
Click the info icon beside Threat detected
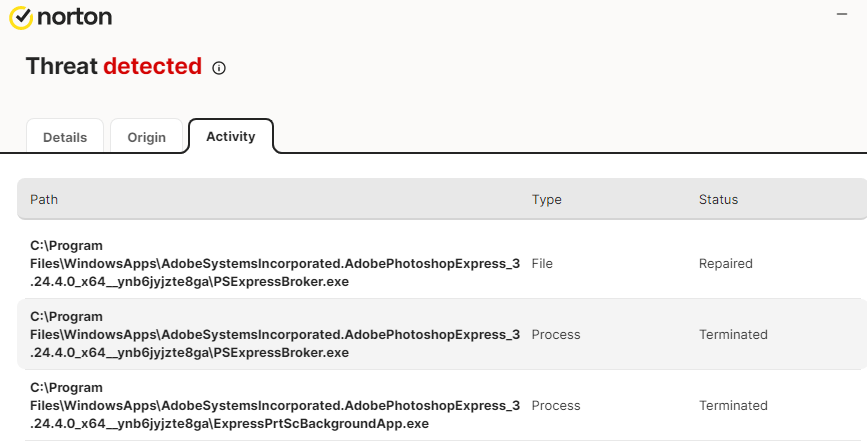[220, 68]
